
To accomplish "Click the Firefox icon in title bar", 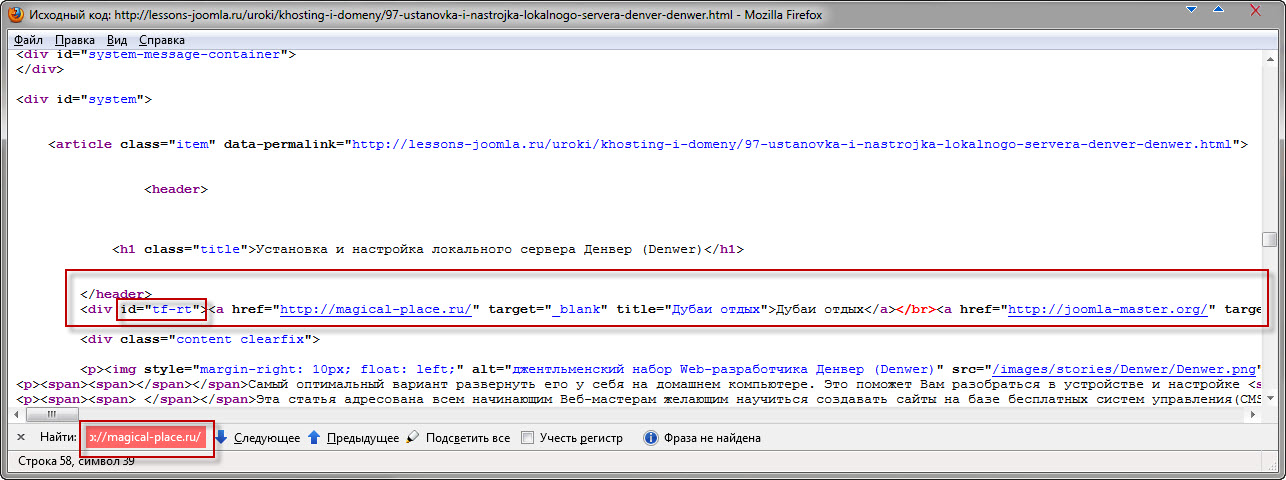I will pyautogui.click(x=16, y=15).
